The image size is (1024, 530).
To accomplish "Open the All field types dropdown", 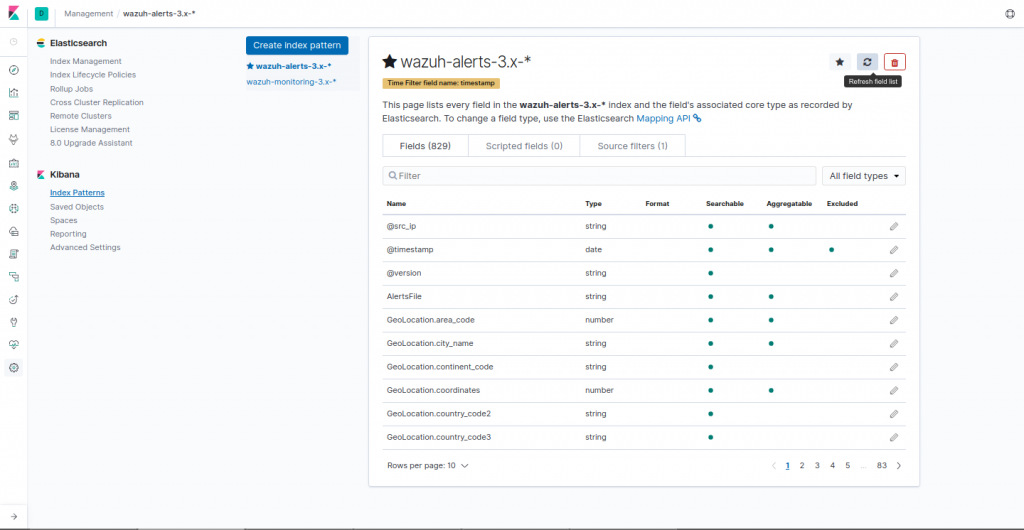I will point(863,176).
